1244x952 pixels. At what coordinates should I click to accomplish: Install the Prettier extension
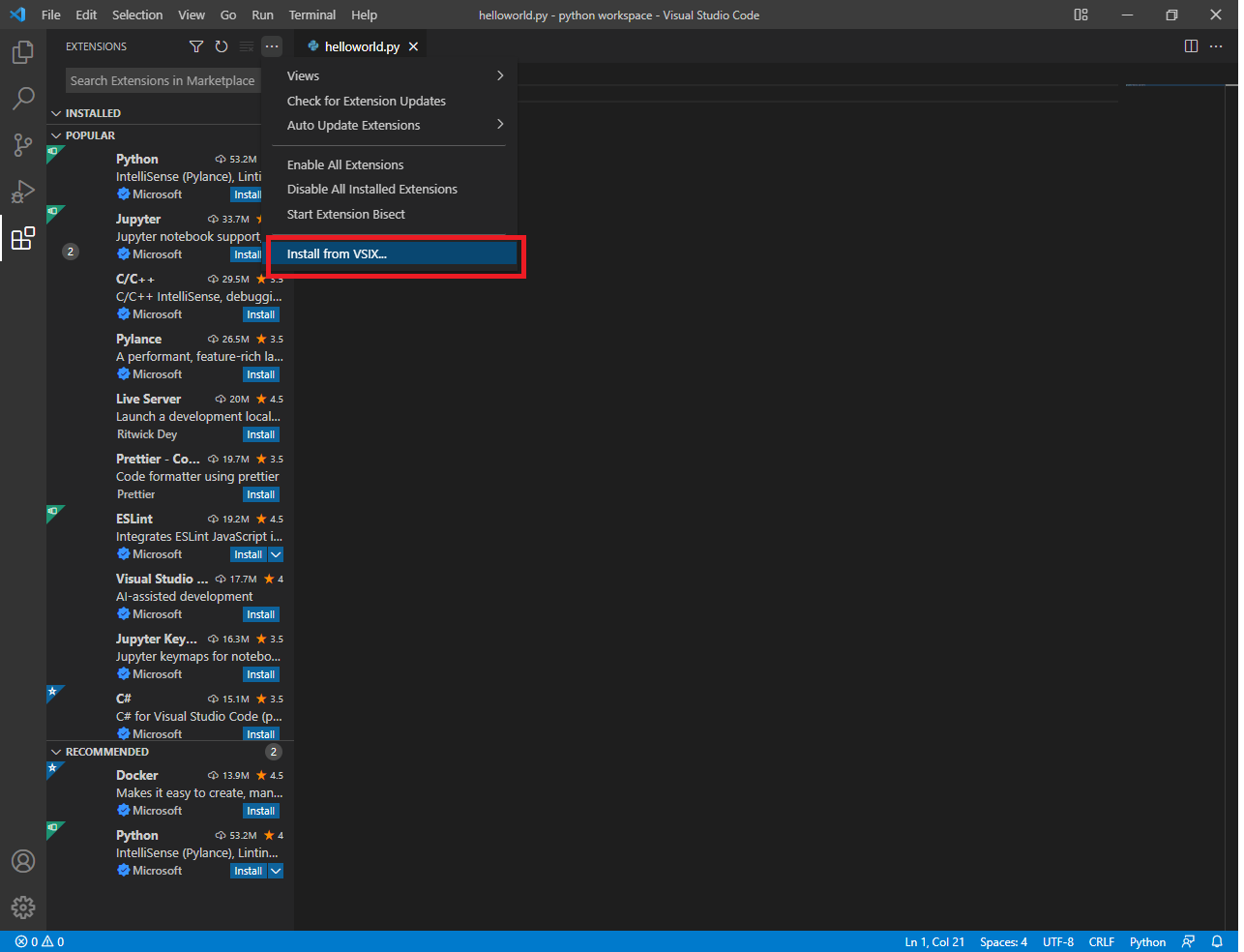tap(260, 494)
